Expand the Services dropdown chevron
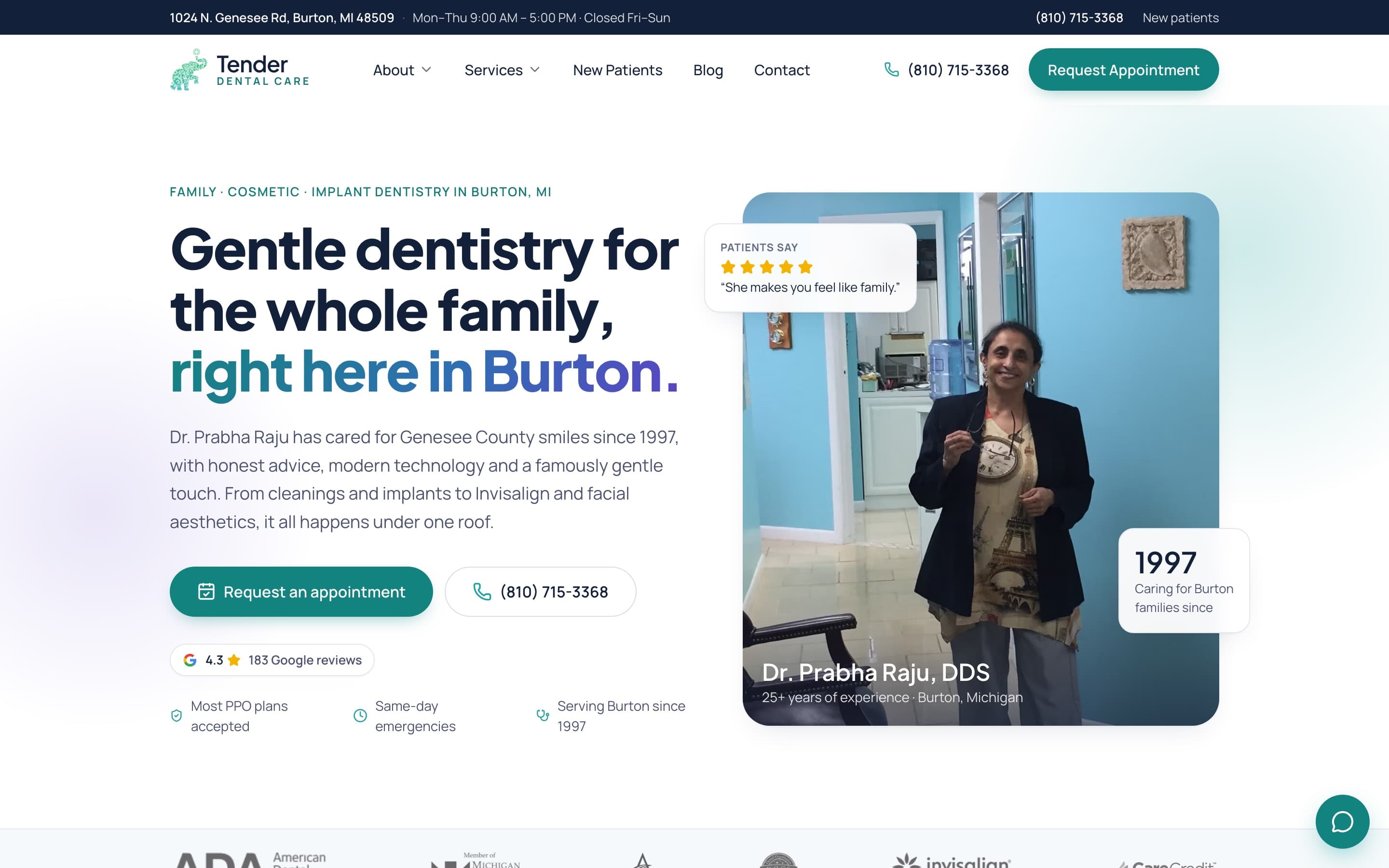The height and width of the screenshot is (868, 1389). [535, 69]
